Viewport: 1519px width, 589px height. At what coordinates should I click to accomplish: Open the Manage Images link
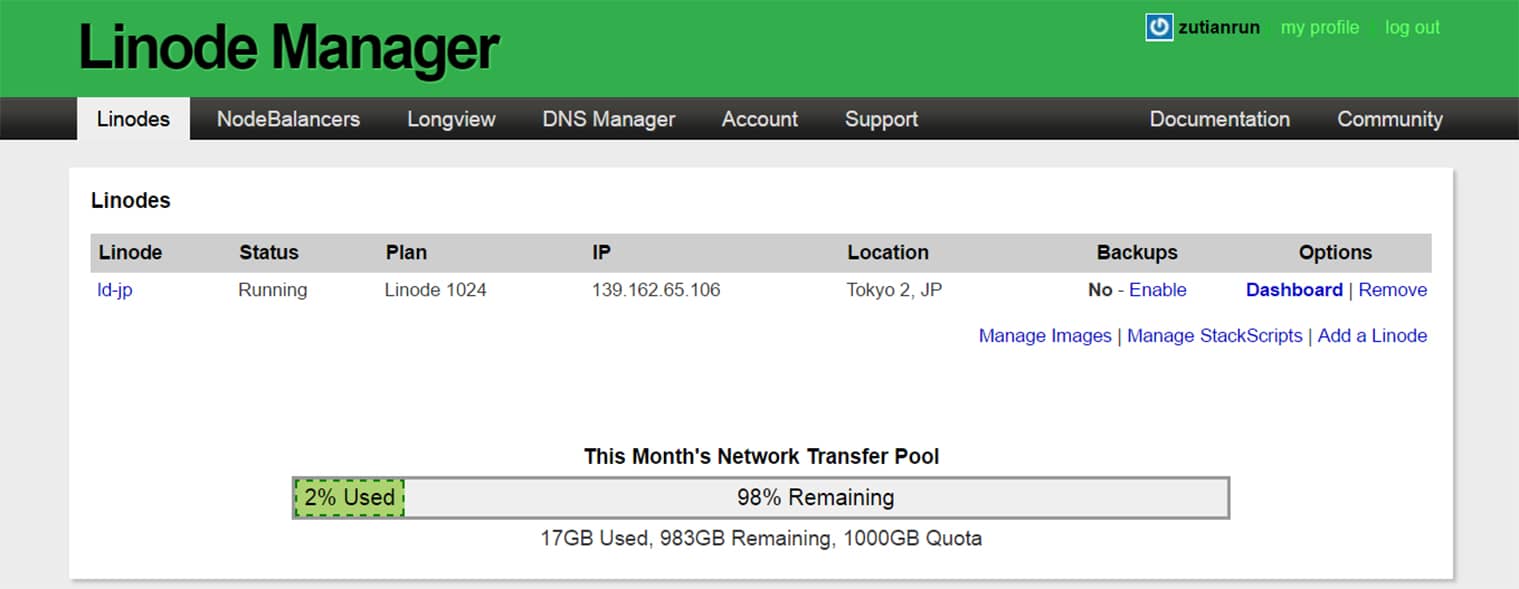(x=1045, y=336)
